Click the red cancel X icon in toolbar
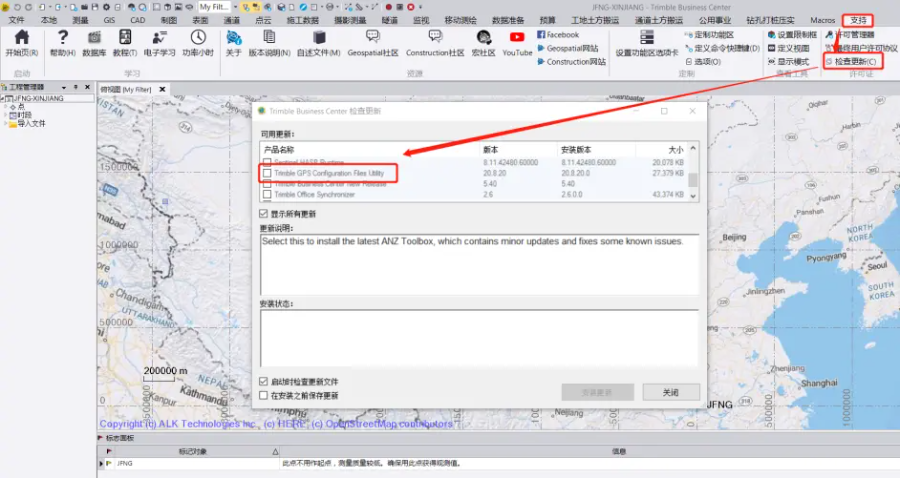 coord(410,7)
